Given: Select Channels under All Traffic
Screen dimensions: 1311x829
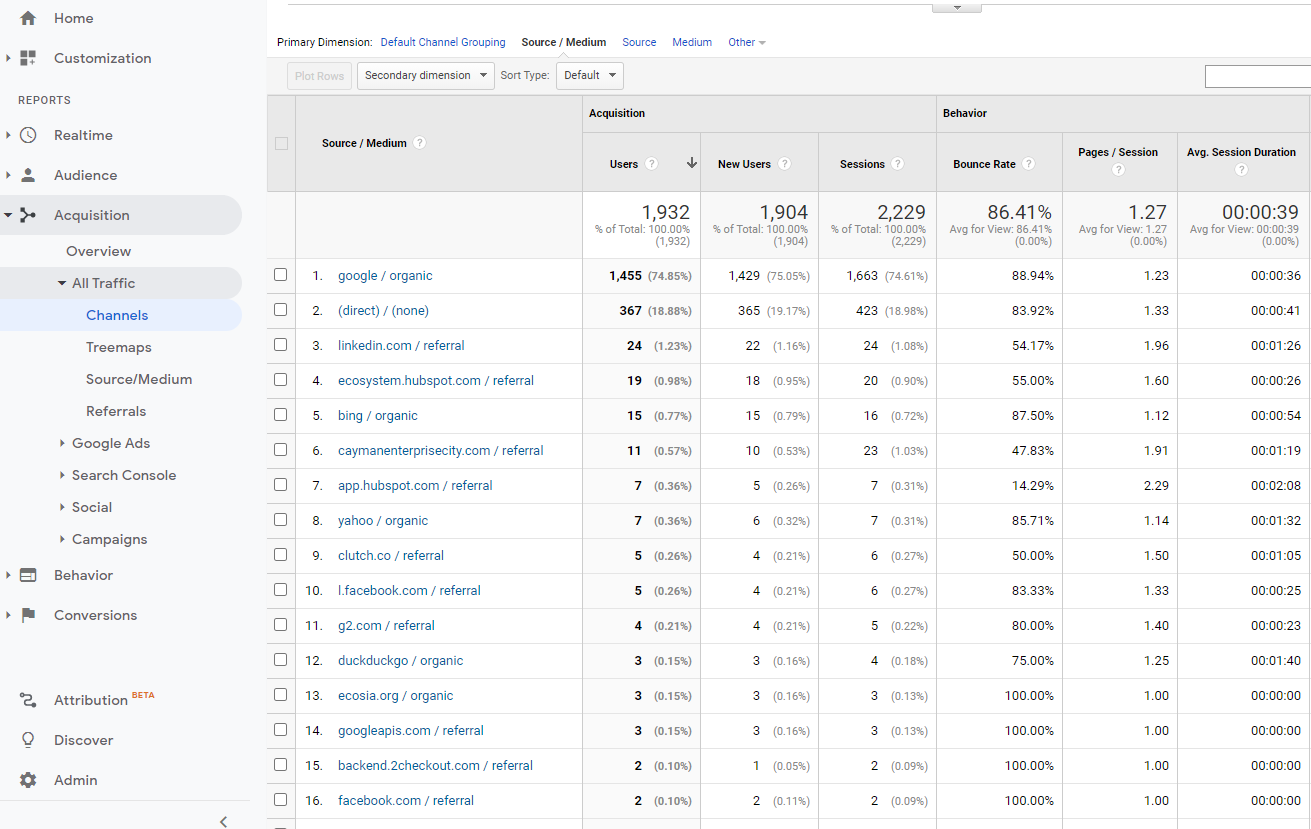Looking at the screenshot, I should coord(117,315).
